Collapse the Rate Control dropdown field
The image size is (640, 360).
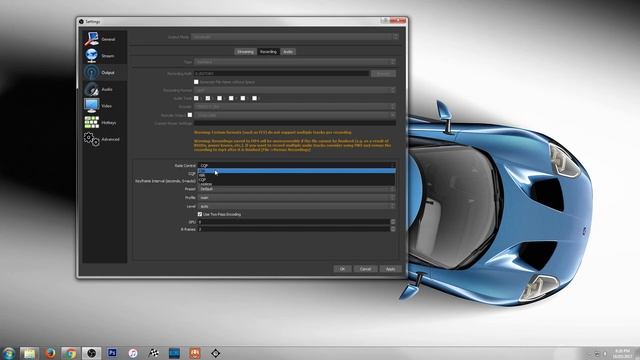[296, 165]
